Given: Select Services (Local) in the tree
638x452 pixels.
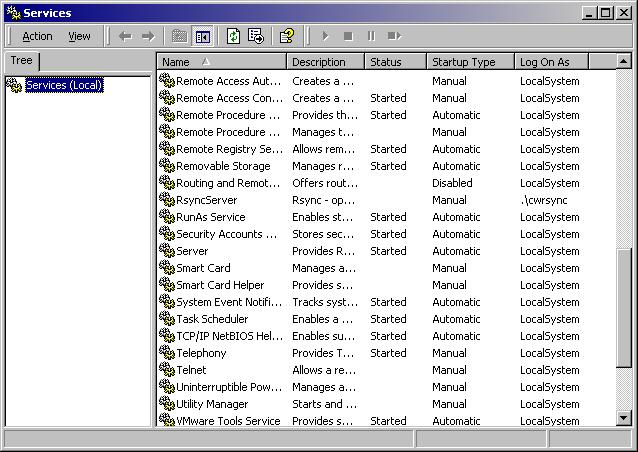Looking at the screenshot, I should (64, 85).
